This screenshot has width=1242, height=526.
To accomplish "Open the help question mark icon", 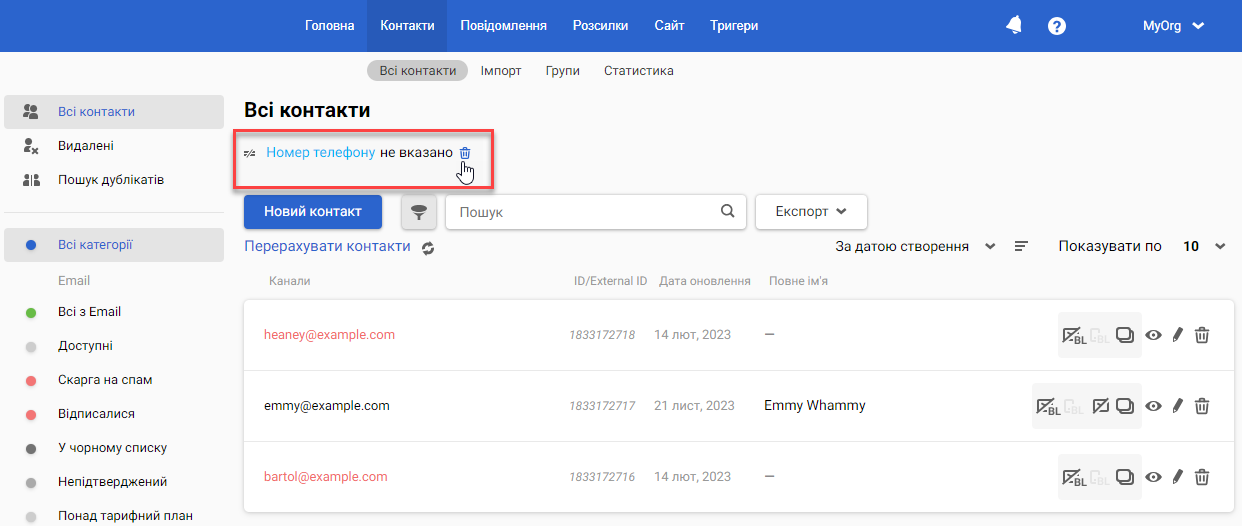I will click(1056, 26).
